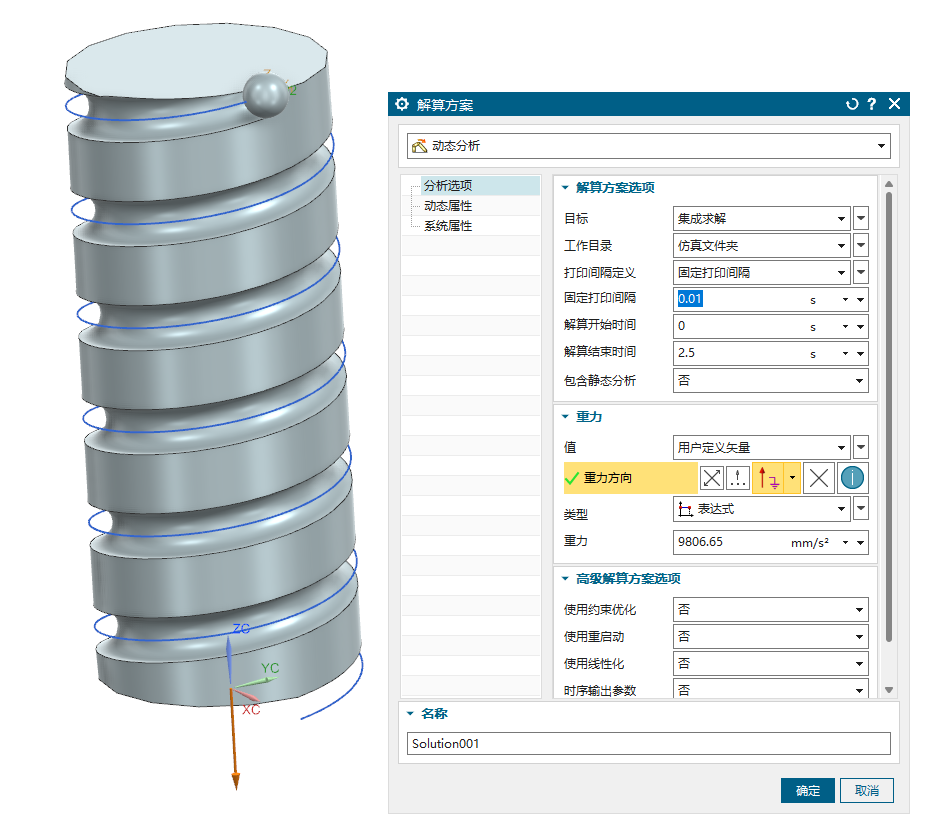
Task: Select 动态属性 in the left tree
Action: click(448, 206)
